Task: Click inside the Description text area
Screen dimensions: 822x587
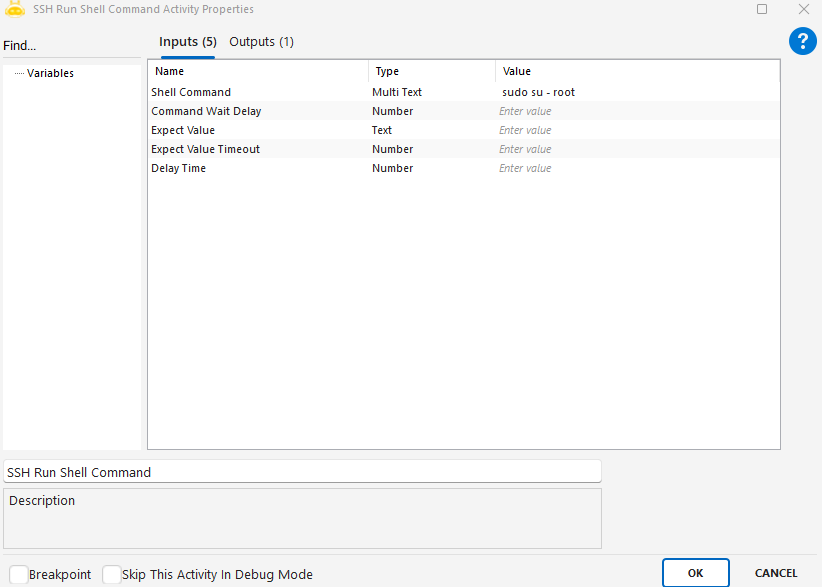Action: click(x=302, y=518)
